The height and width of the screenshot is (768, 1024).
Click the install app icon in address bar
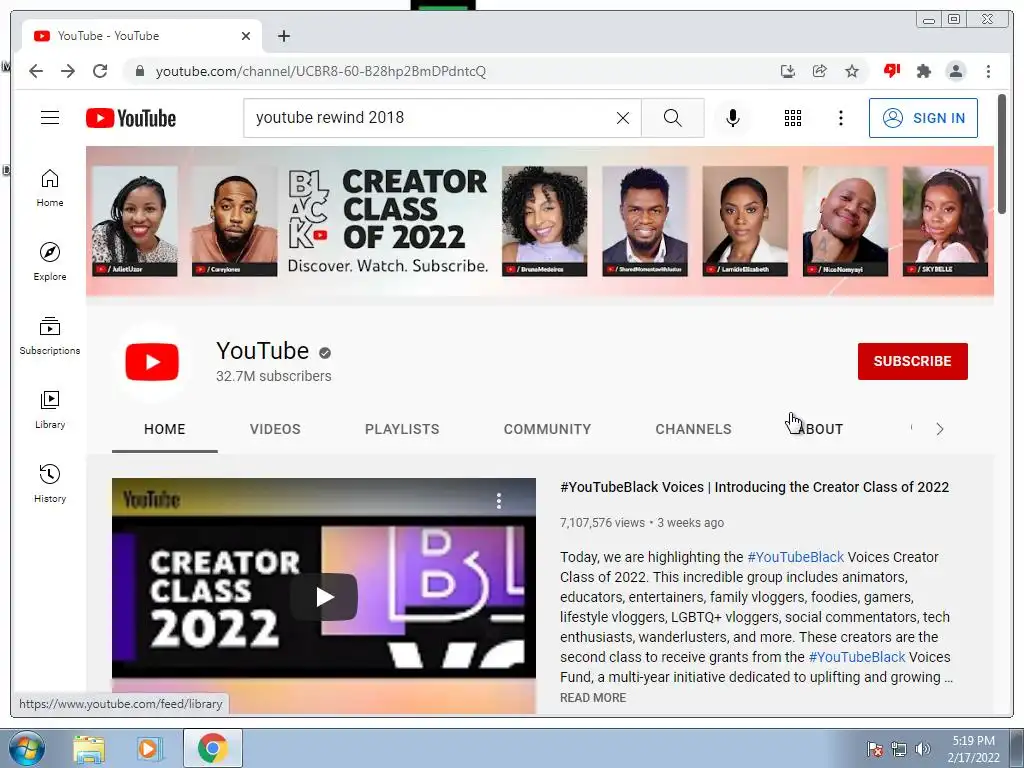788,71
